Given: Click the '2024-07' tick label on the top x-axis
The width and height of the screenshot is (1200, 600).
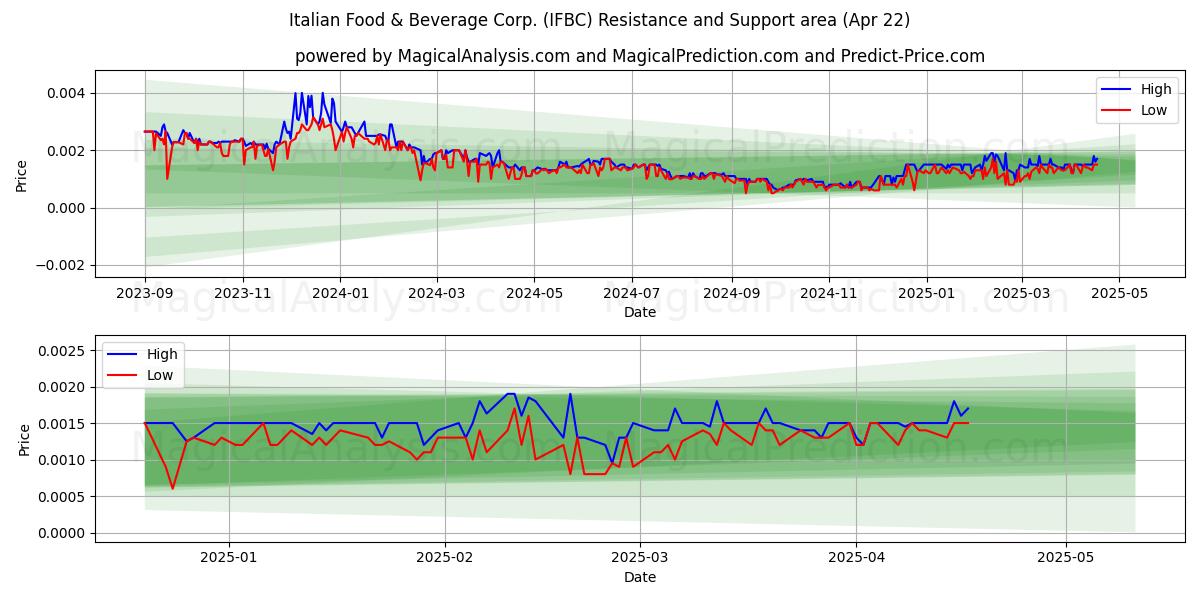Looking at the screenshot, I should [632, 293].
